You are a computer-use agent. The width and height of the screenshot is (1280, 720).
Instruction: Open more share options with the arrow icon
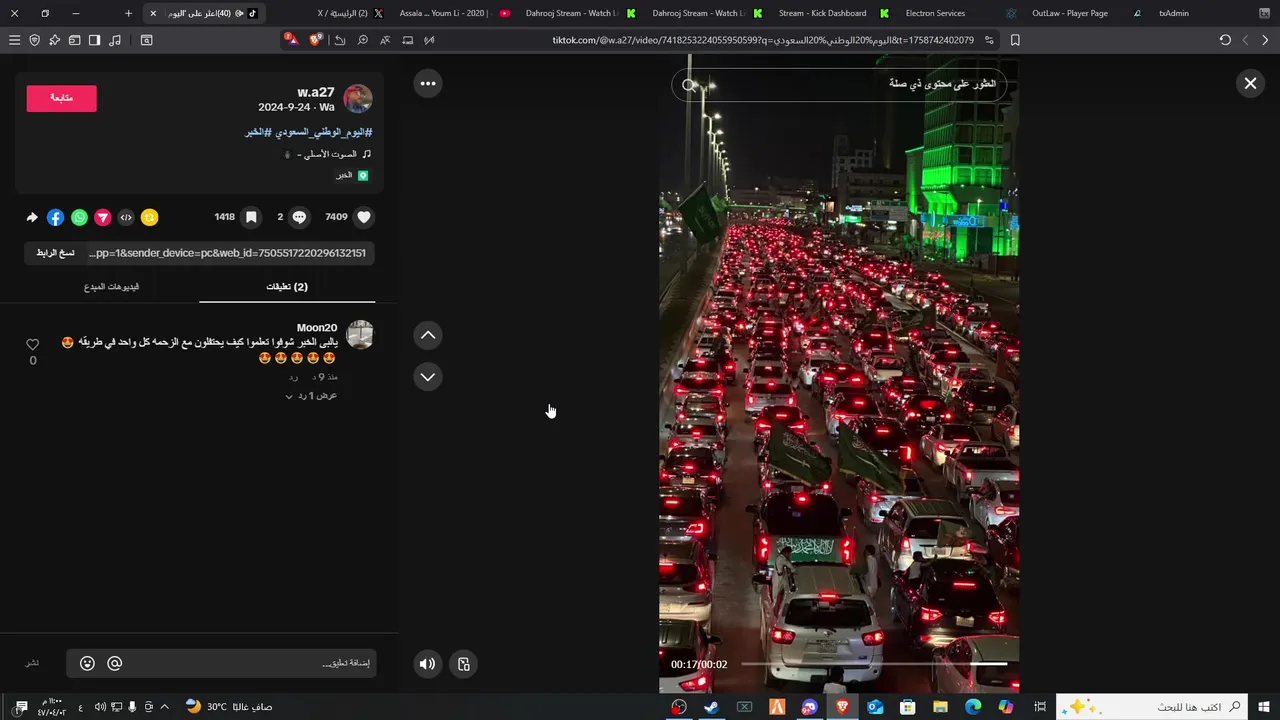tap(32, 217)
